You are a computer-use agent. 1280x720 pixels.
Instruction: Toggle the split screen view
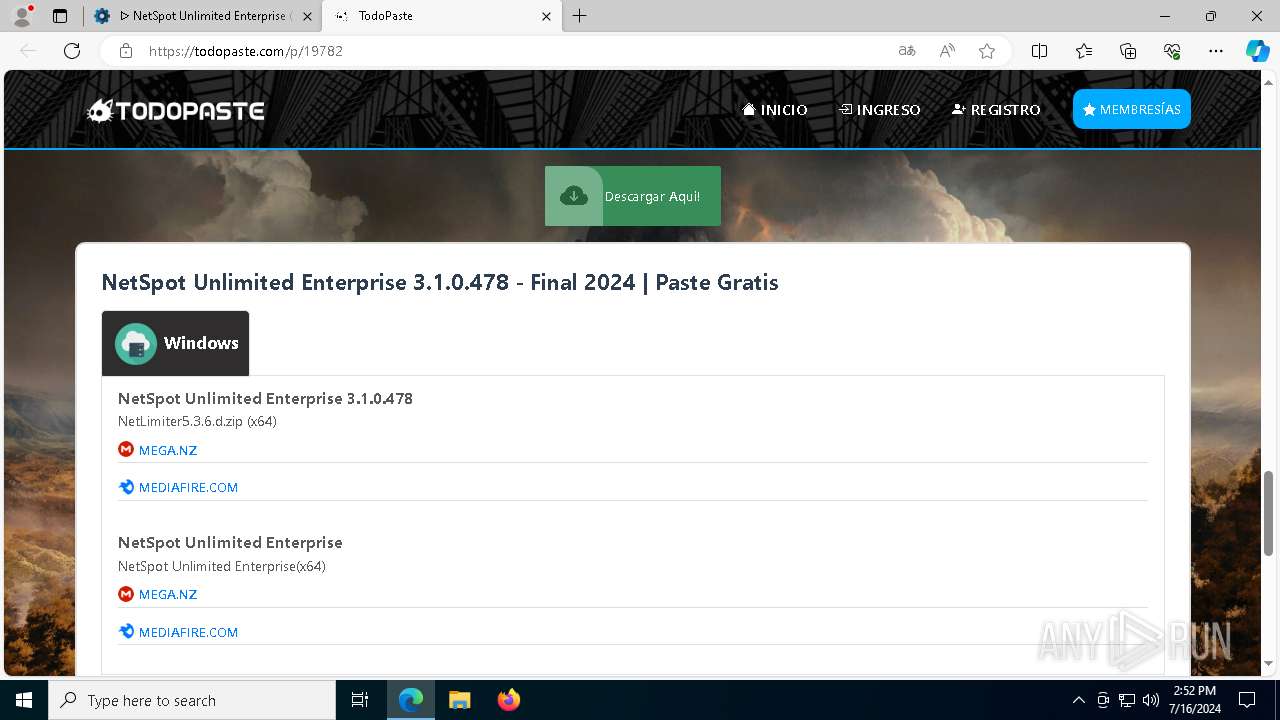[x=1039, y=51]
